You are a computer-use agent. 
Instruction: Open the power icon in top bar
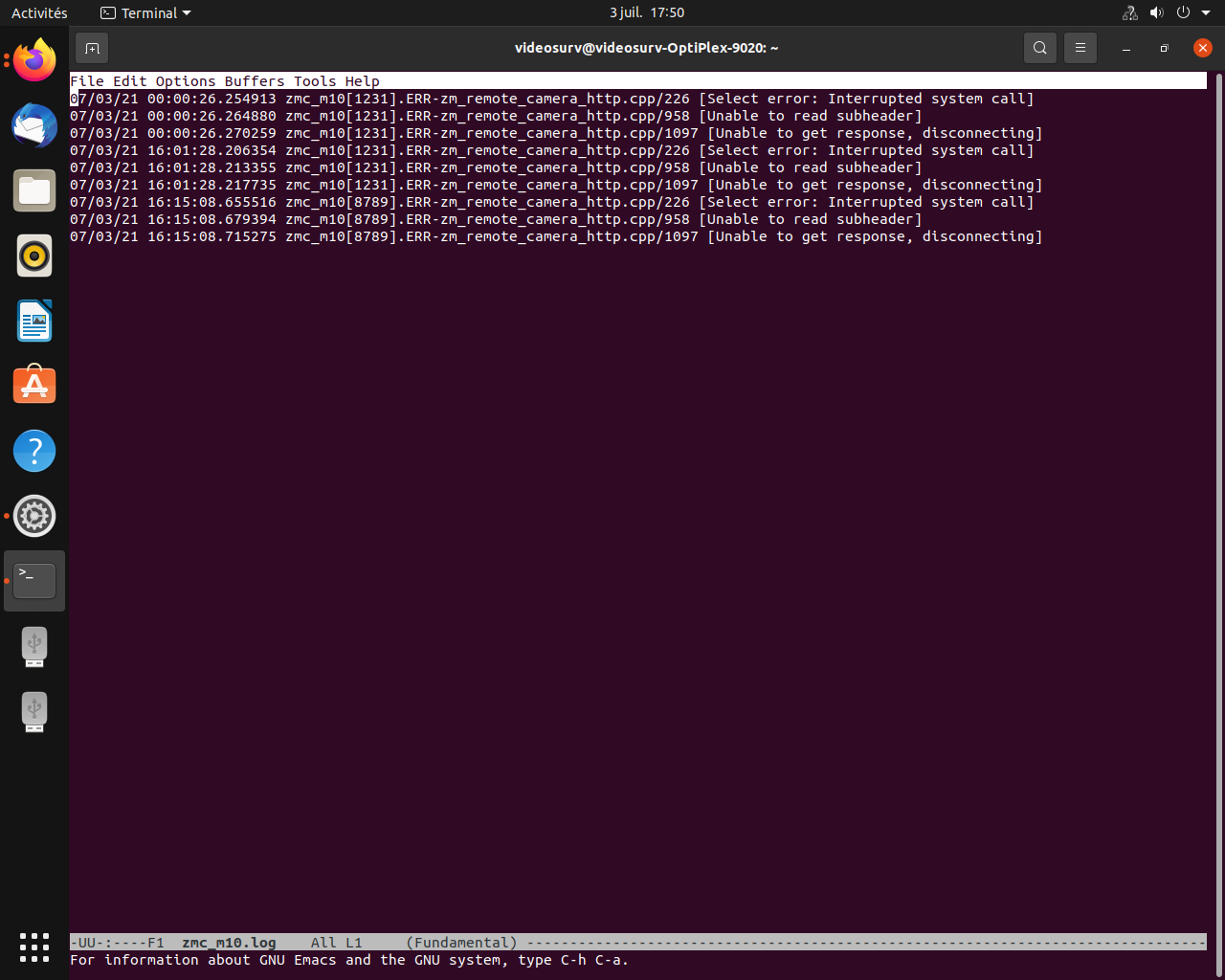coord(1183,12)
